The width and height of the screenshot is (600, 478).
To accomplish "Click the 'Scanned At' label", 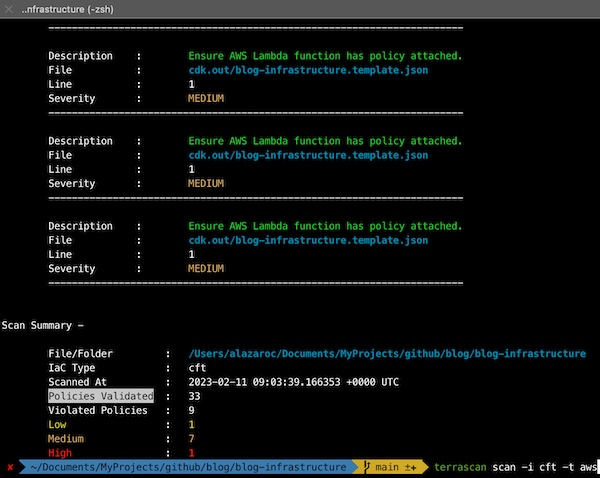I will (x=77, y=382).
